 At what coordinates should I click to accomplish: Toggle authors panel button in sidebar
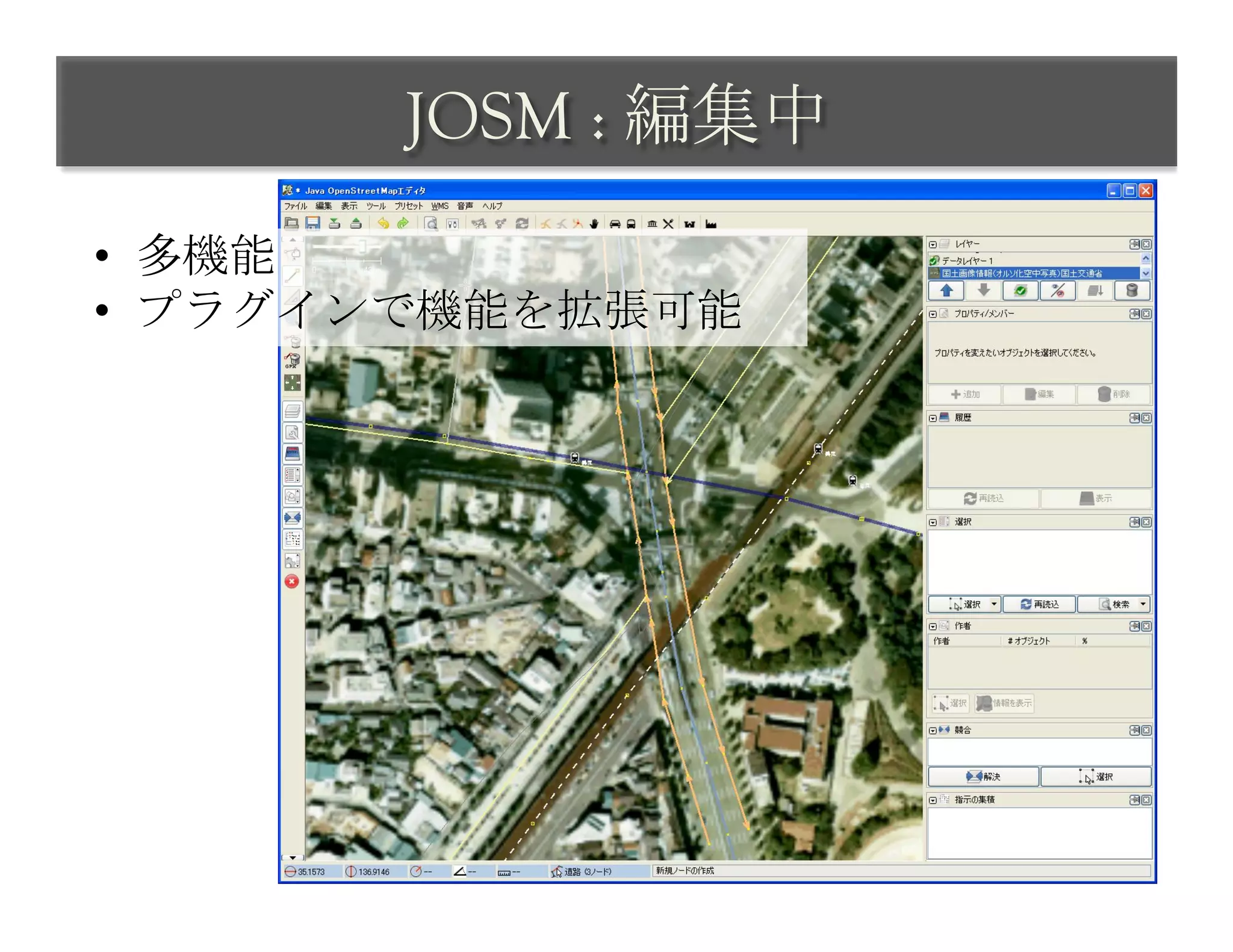pyautogui.click(x=293, y=496)
